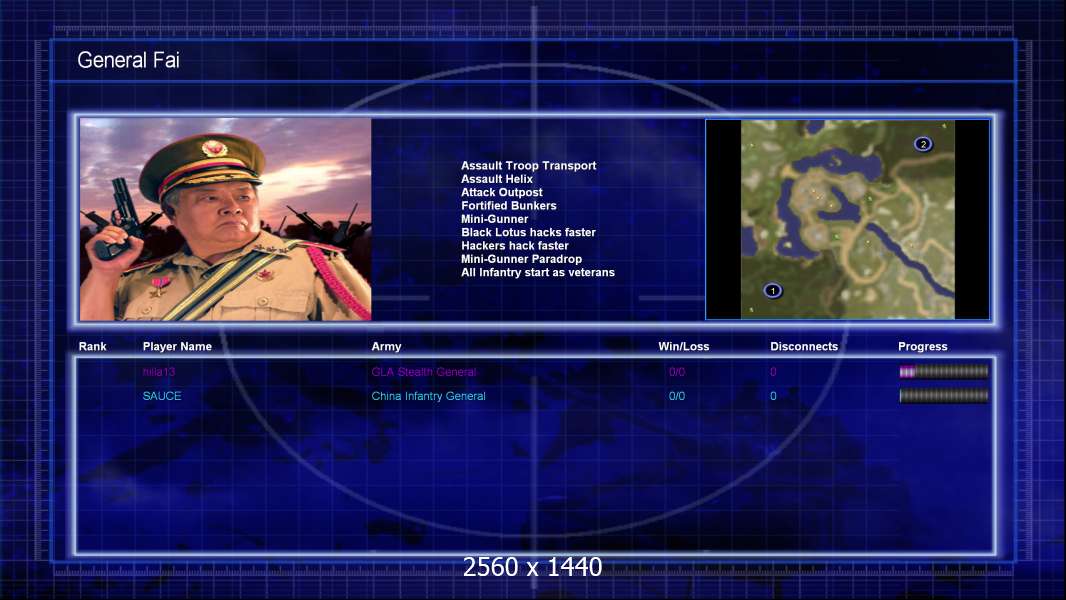Click start position marker 2 on minimap
1066x600 pixels.
[923, 143]
